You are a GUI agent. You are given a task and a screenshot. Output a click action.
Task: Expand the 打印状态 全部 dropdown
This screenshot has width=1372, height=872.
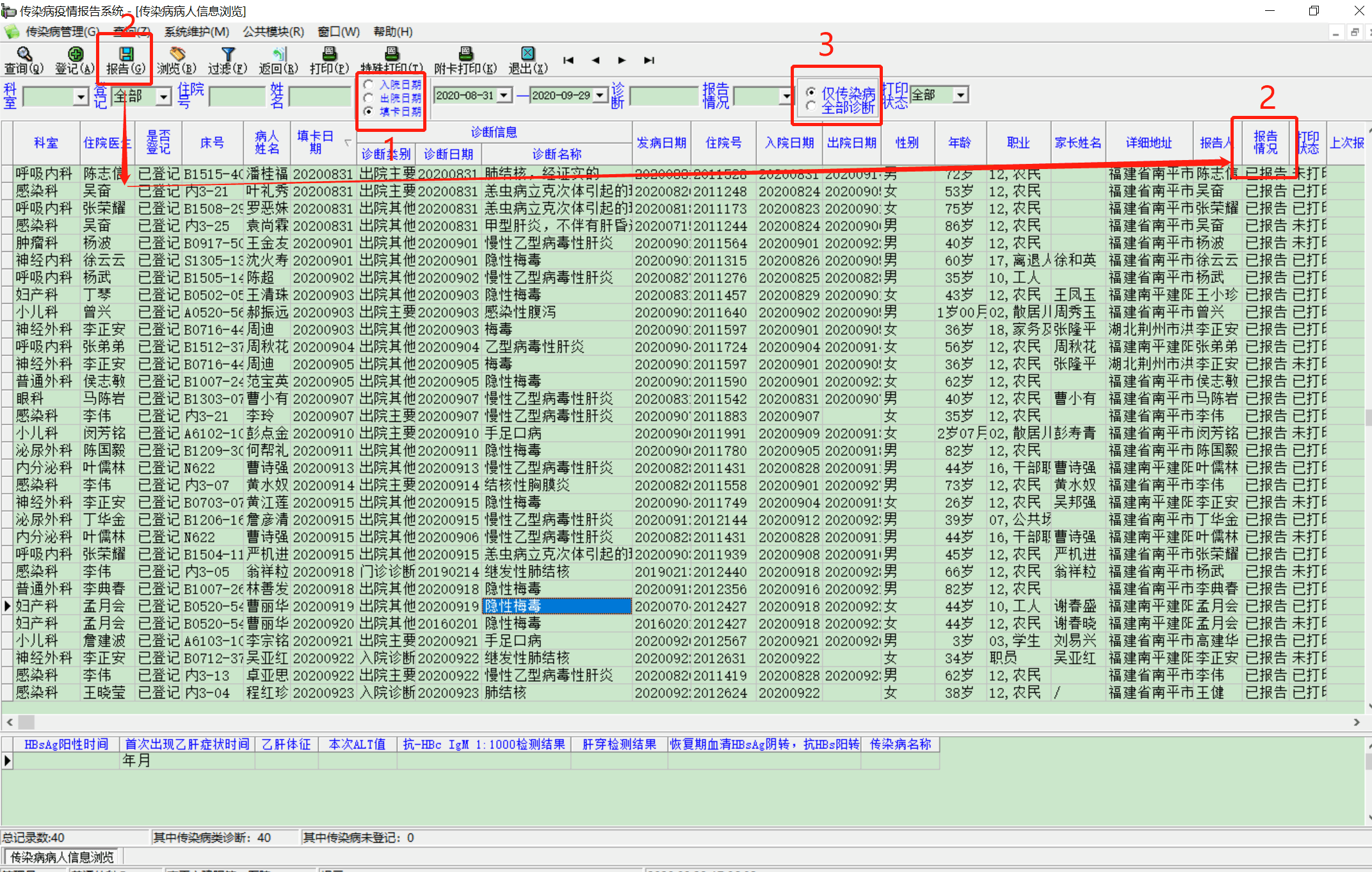pos(960,95)
